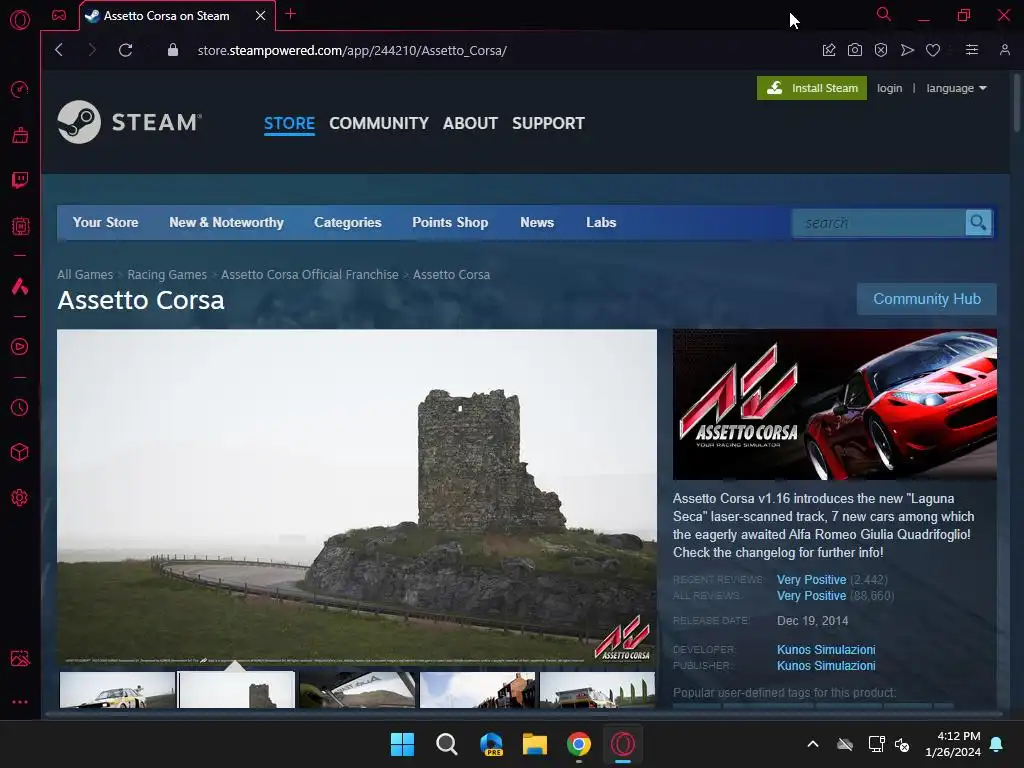
Task: Click the login link
Action: (889, 88)
